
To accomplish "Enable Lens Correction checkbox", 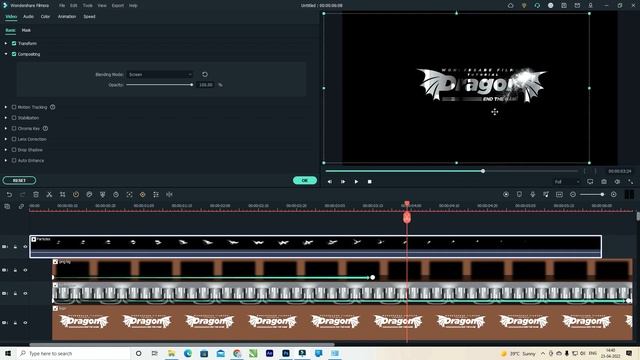I will 14,139.
